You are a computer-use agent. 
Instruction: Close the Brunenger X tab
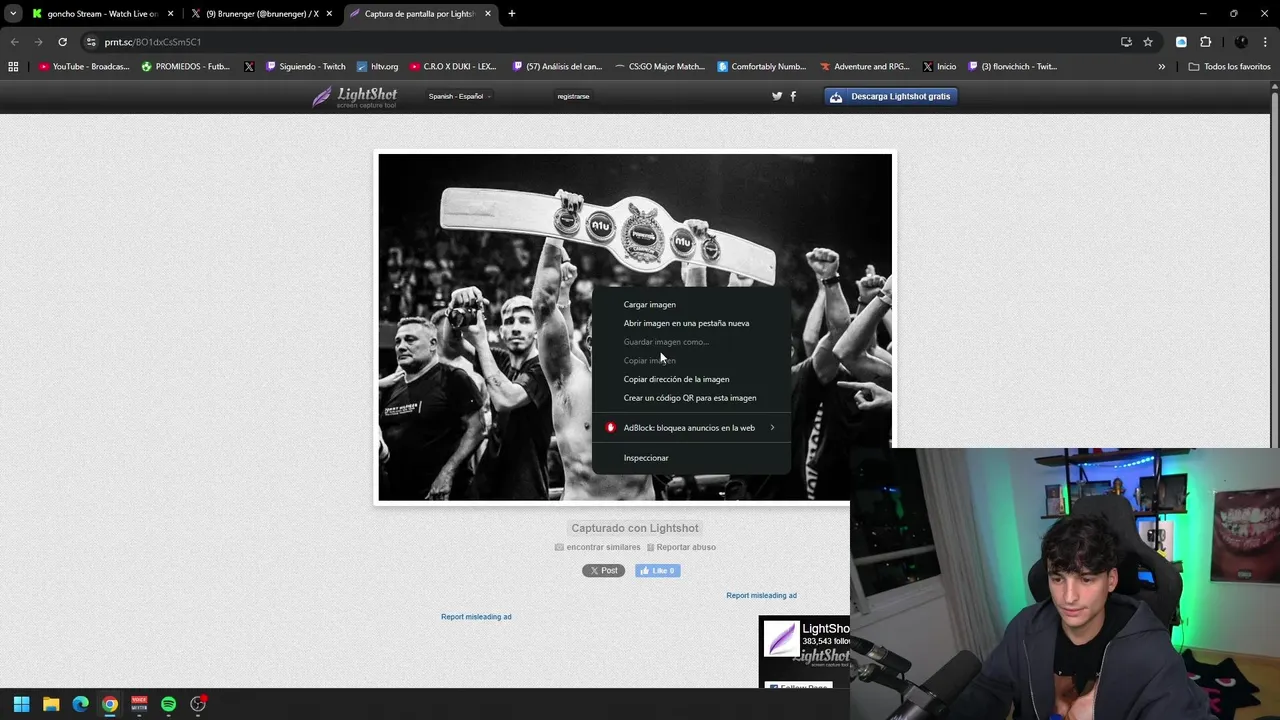coord(329,14)
